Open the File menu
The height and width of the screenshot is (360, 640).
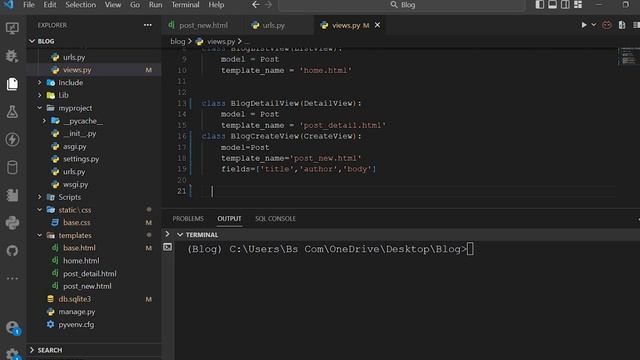(x=29, y=5)
